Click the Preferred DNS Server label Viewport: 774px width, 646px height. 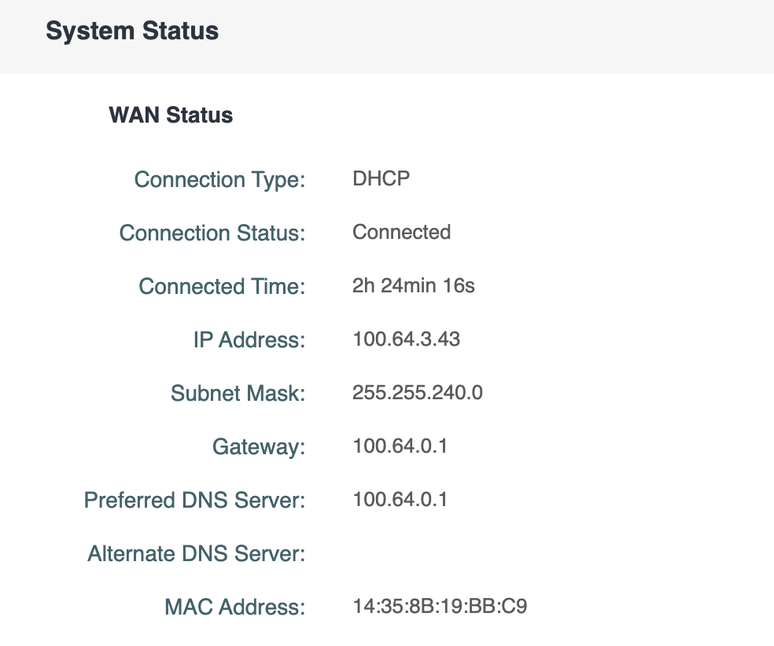coord(194,500)
